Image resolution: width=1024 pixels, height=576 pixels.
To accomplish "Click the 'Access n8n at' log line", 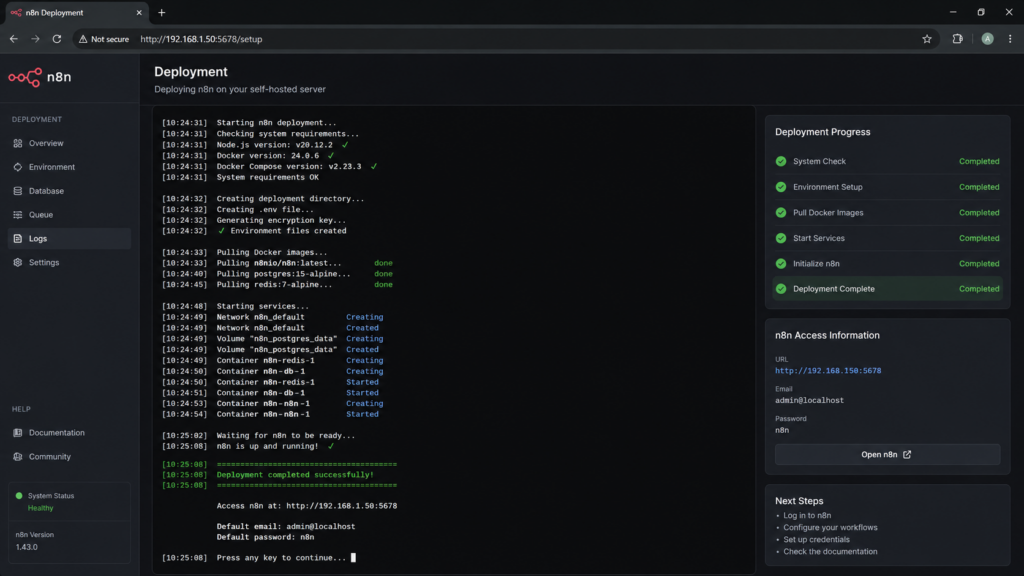I will pyautogui.click(x=307, y=505).
